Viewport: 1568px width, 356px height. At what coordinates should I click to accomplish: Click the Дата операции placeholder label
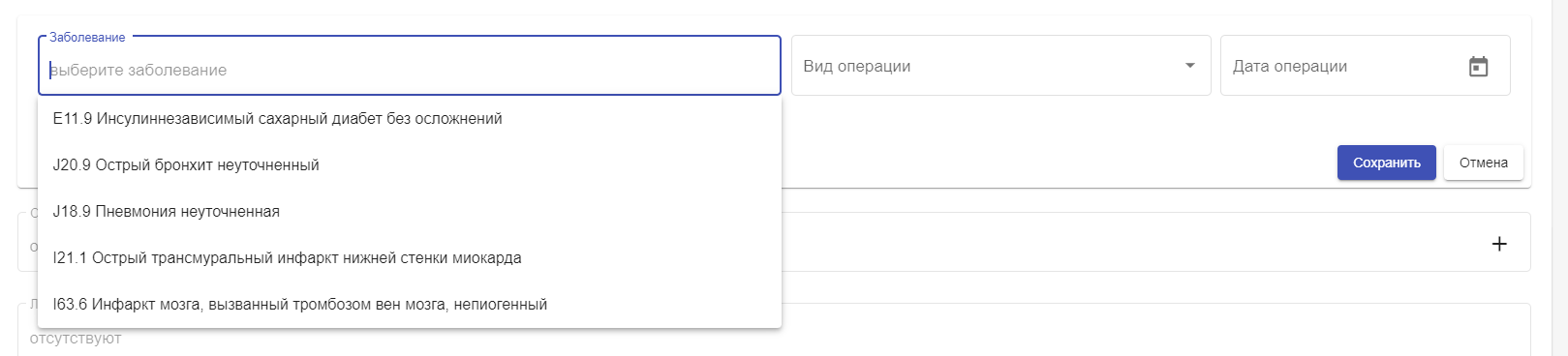coord(1289,66)
